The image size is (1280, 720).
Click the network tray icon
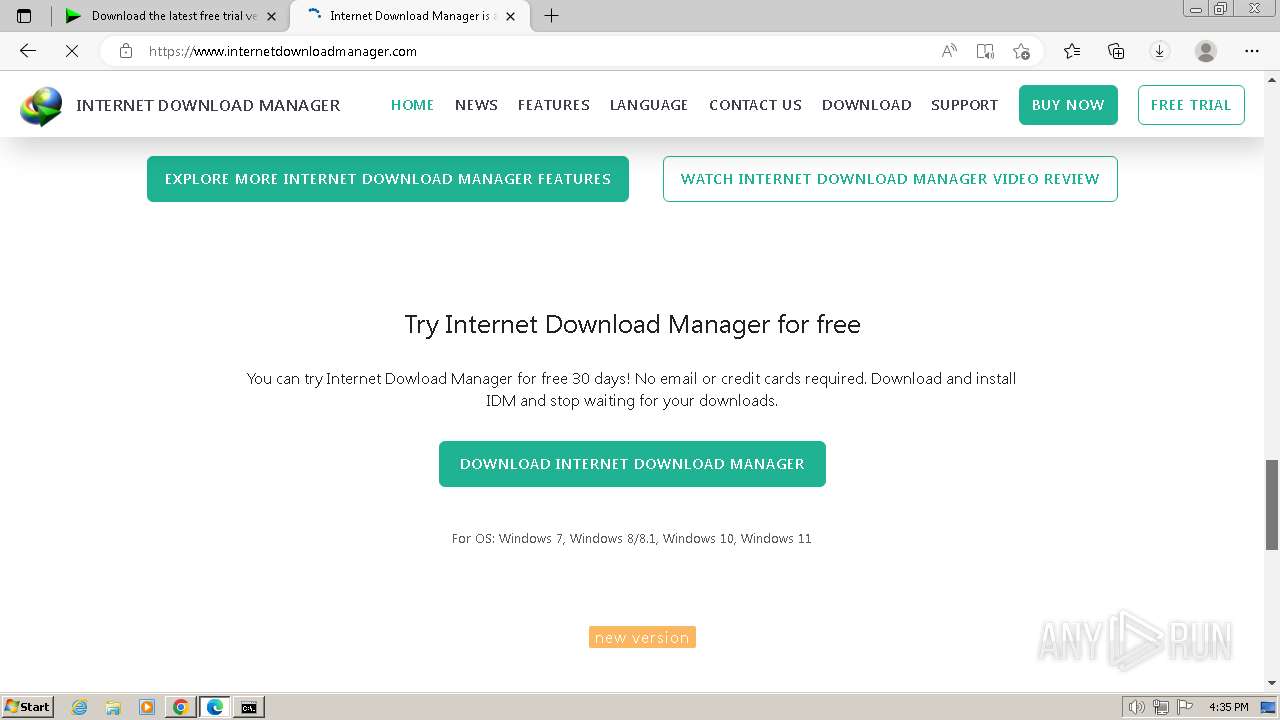point(1161,707)
